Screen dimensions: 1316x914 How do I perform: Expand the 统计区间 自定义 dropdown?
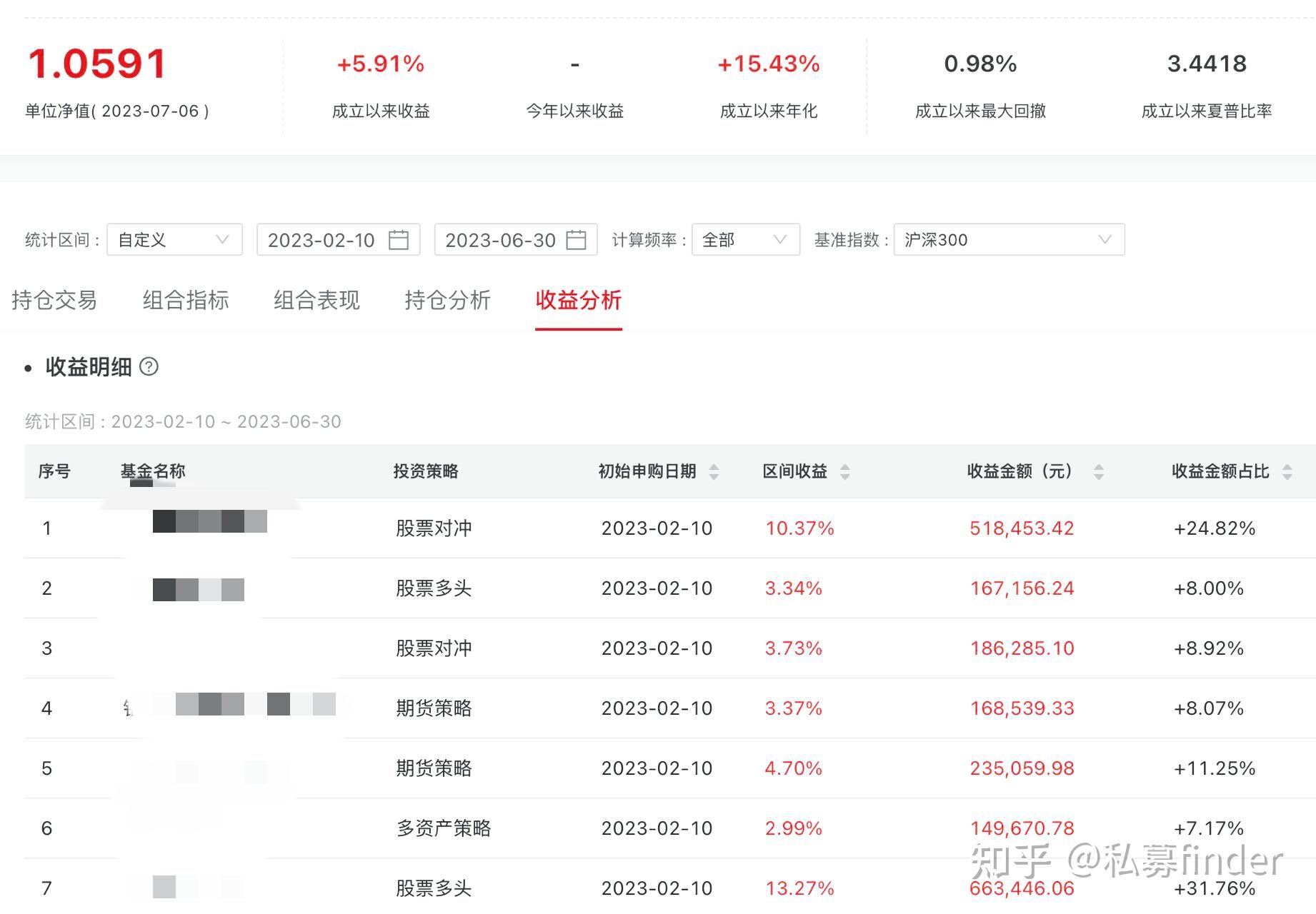pyautogui.click(x=174, y=240)
